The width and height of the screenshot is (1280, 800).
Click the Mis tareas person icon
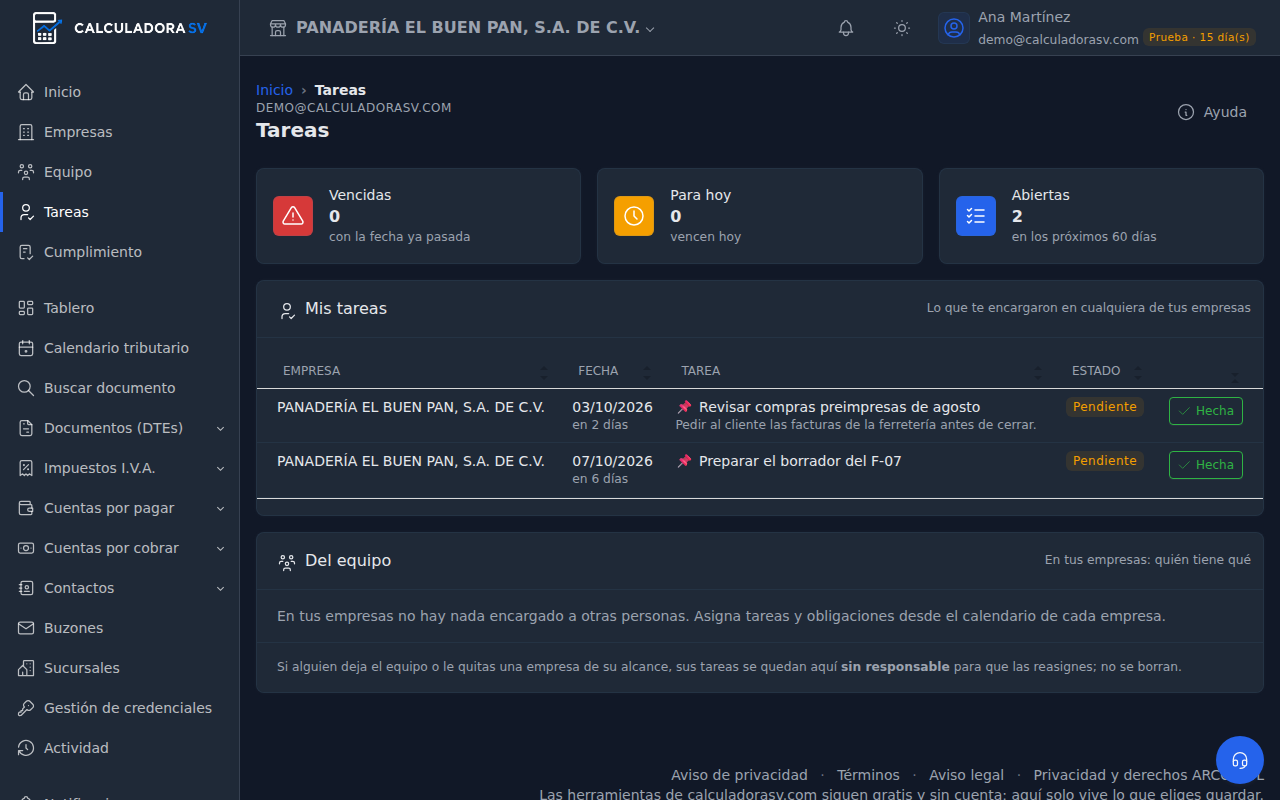click(287, 310)
